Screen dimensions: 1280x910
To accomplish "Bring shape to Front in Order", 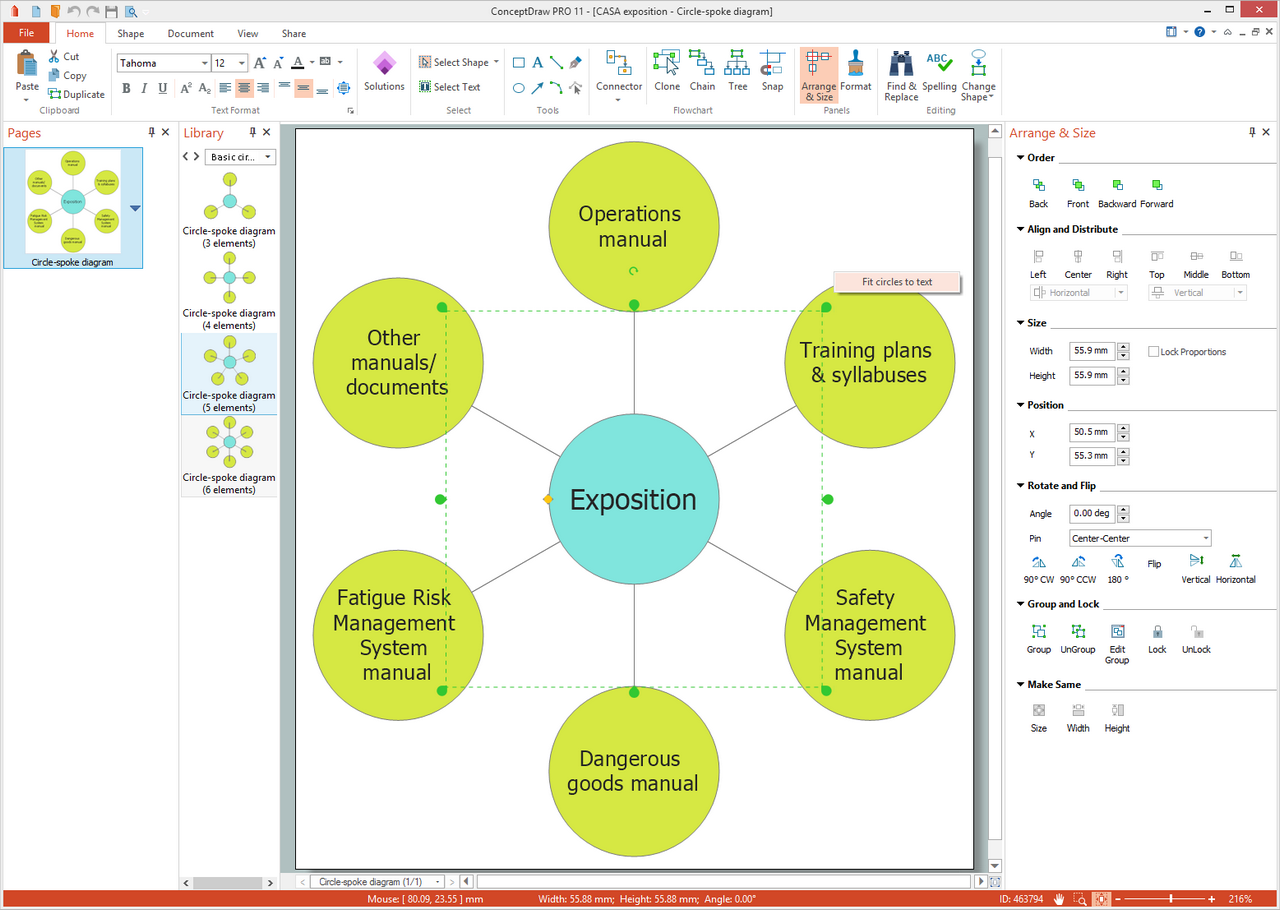I will click(1078, 186).
